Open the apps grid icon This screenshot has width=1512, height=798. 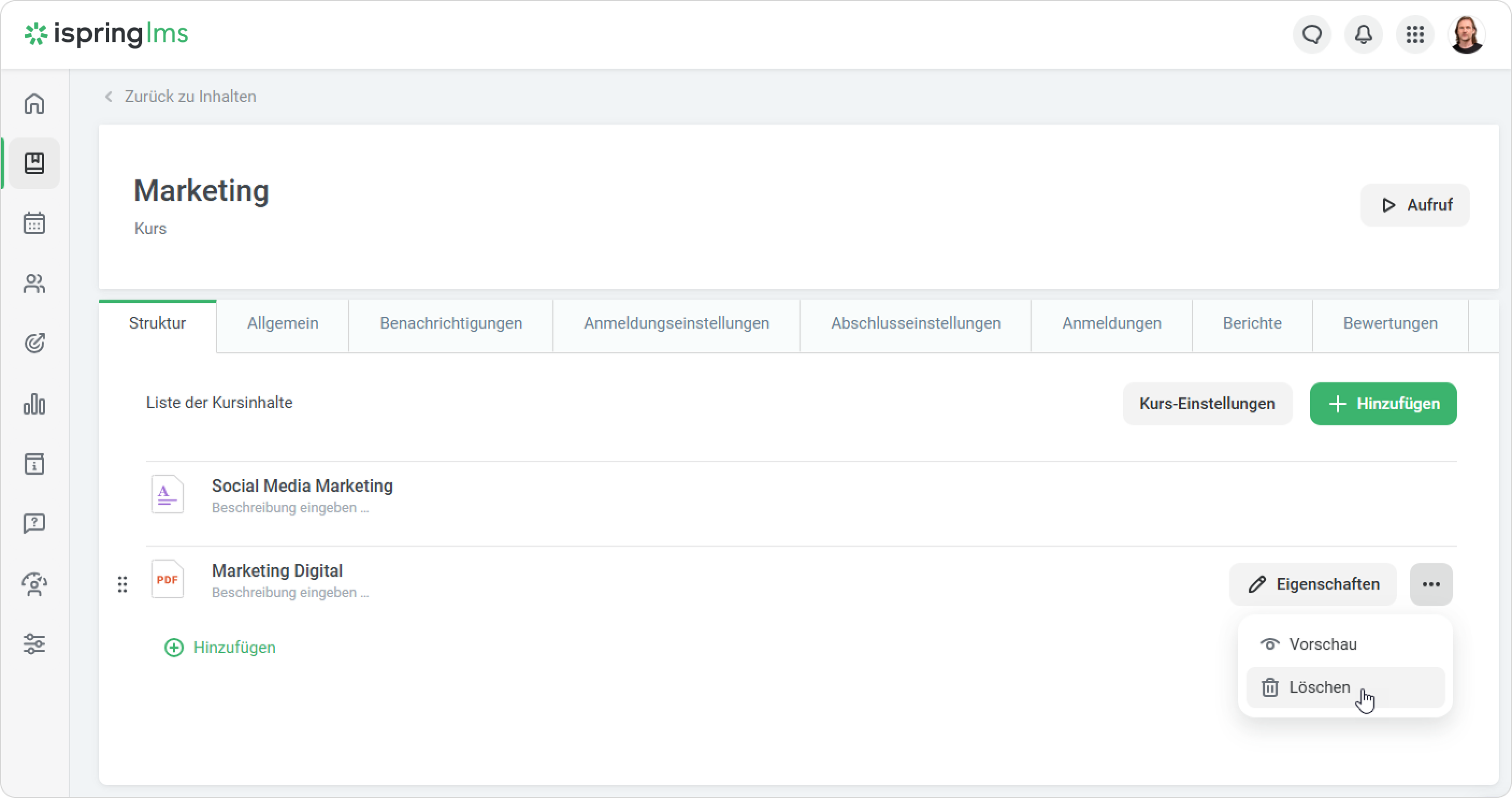[x=1415, y=34]
